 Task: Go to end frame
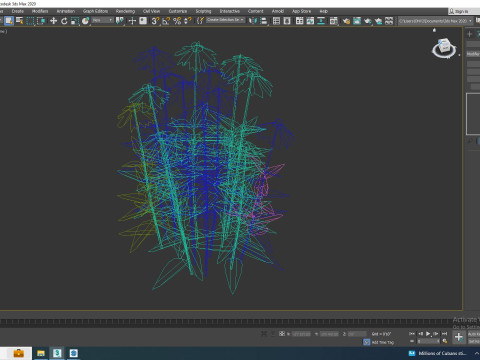(x=444, y=334)
